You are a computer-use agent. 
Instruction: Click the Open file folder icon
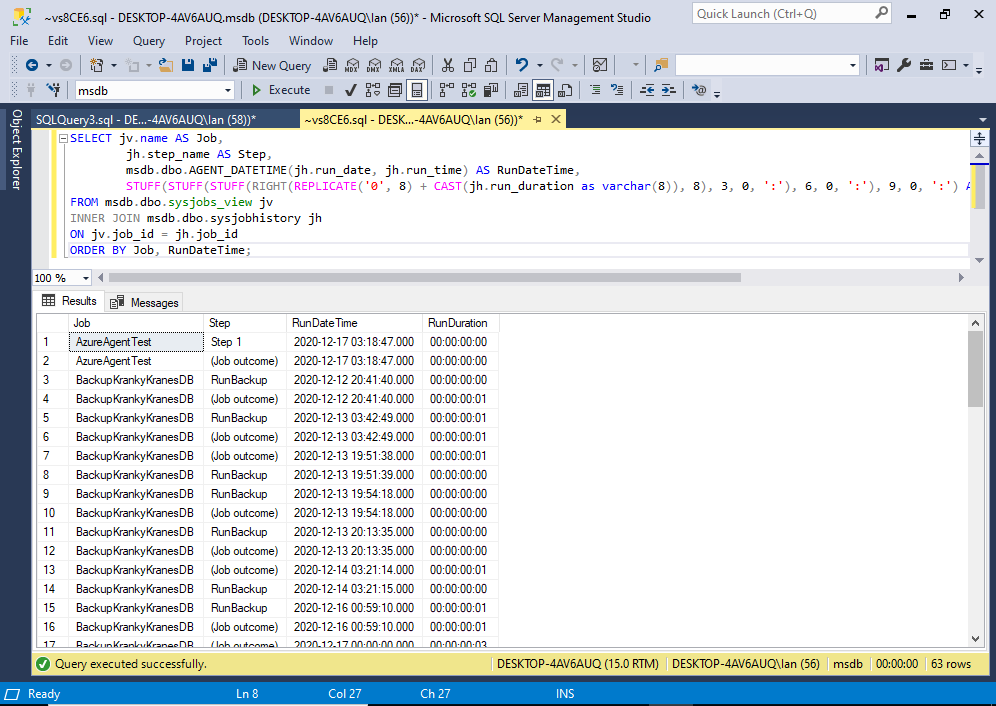coord(166,65)
